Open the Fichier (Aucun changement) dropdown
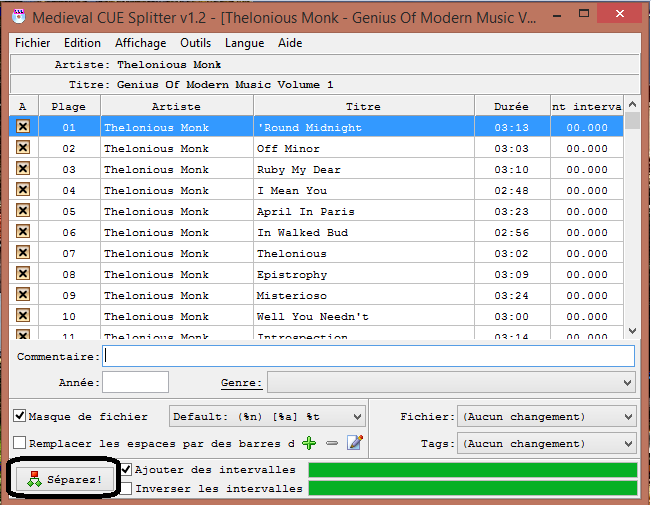Image resolution: width=651 pixels, height=505 pixels. click(x=546, y=417)
